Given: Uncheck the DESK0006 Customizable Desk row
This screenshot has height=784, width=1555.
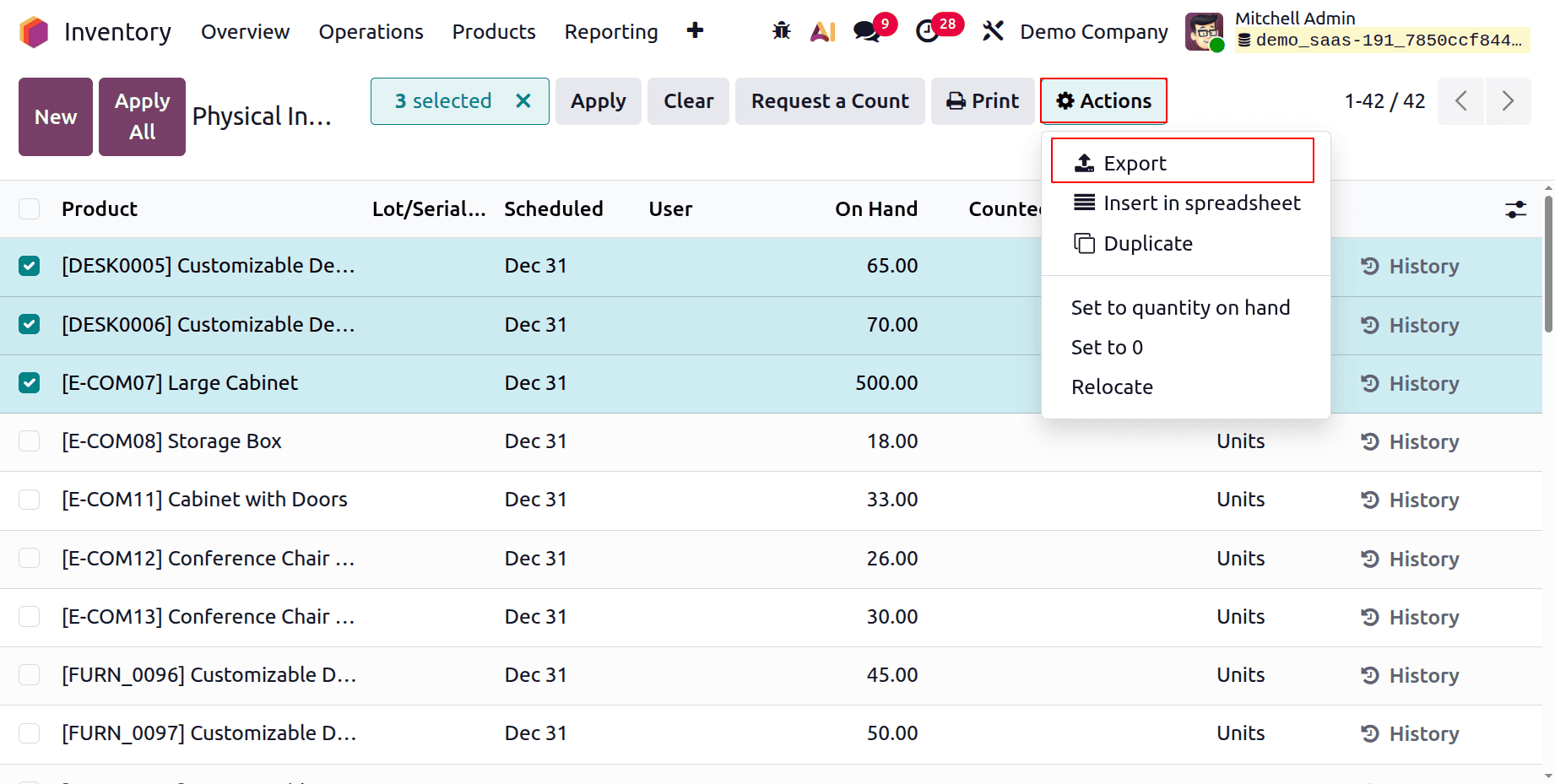Looking at the screenshot, I should pos(29,324).
